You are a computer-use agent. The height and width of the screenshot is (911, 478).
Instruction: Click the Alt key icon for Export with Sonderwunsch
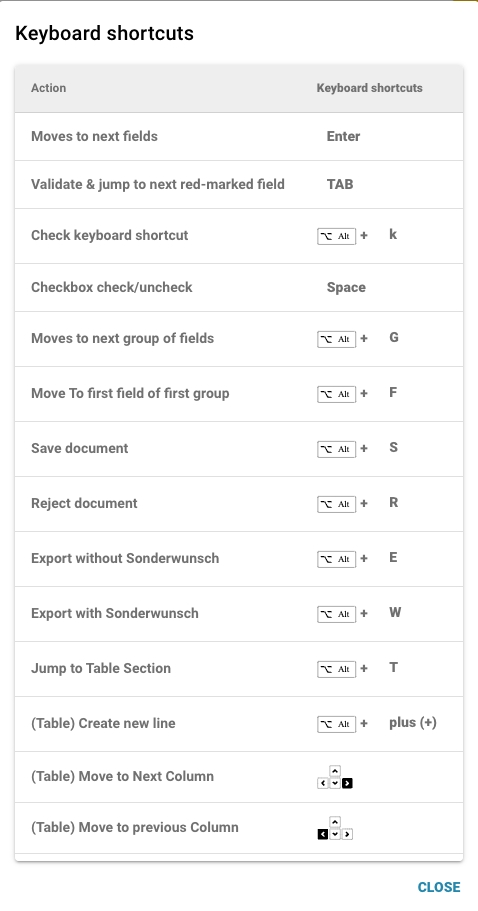(x=336, y=614)
